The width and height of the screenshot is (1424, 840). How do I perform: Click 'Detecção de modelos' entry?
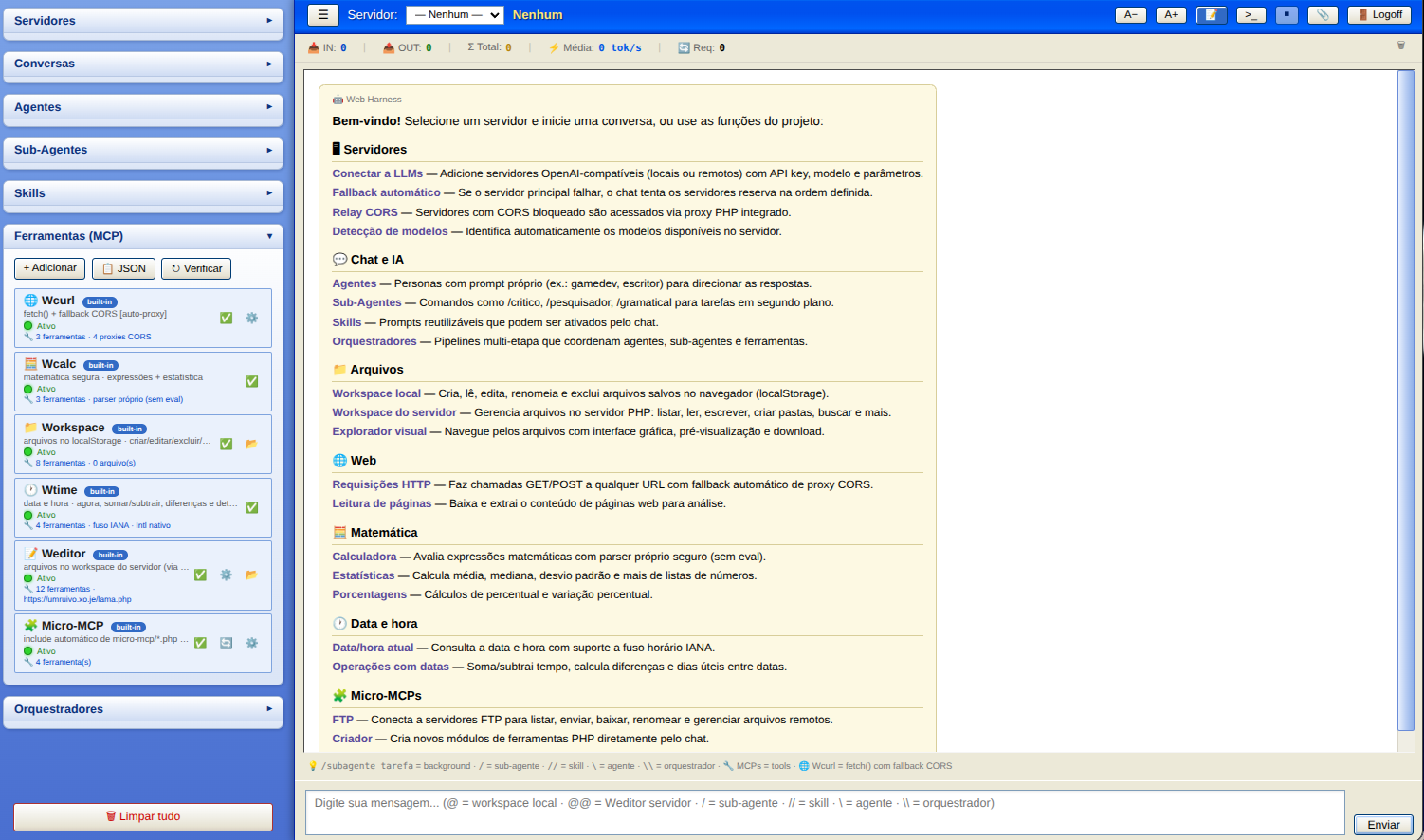click(390, 231)
